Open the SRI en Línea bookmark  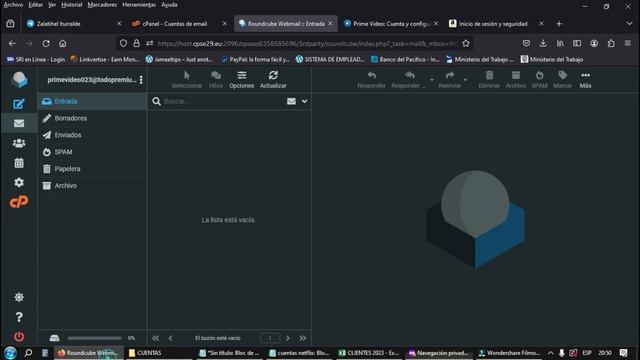(x=36, y=59)
